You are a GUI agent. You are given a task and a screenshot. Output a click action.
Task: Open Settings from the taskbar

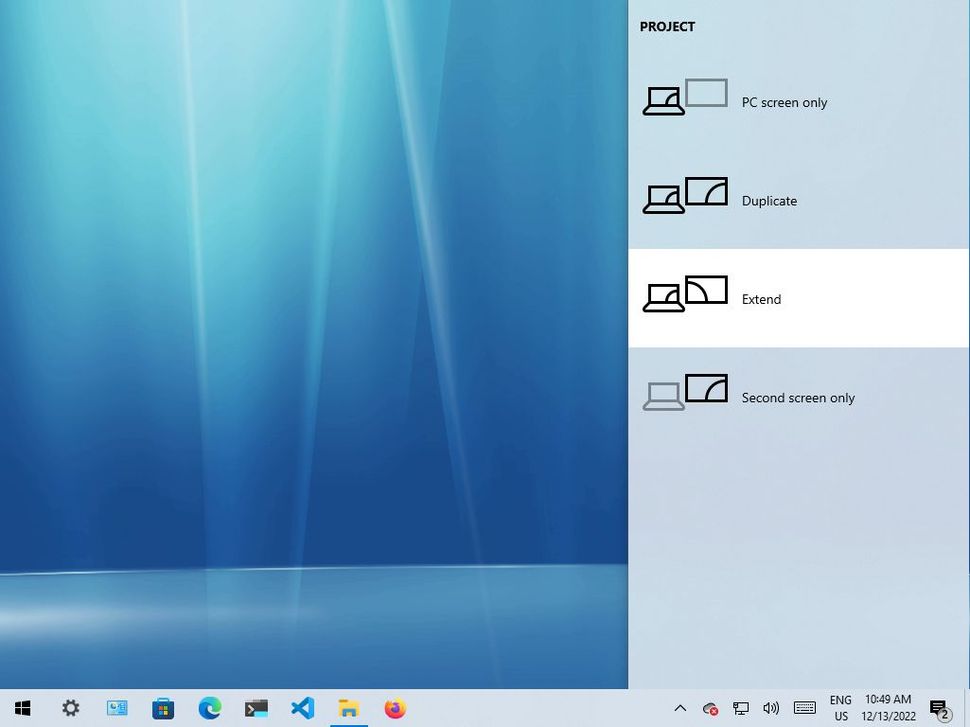[x=70, y=708]
